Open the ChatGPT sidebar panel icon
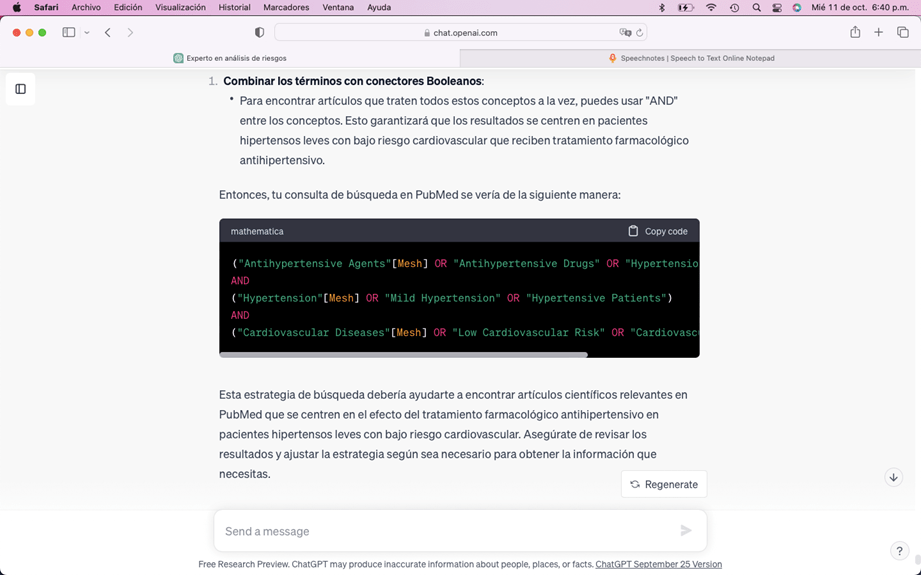Viewport: 921px width, 575px height. pos(20,89)
